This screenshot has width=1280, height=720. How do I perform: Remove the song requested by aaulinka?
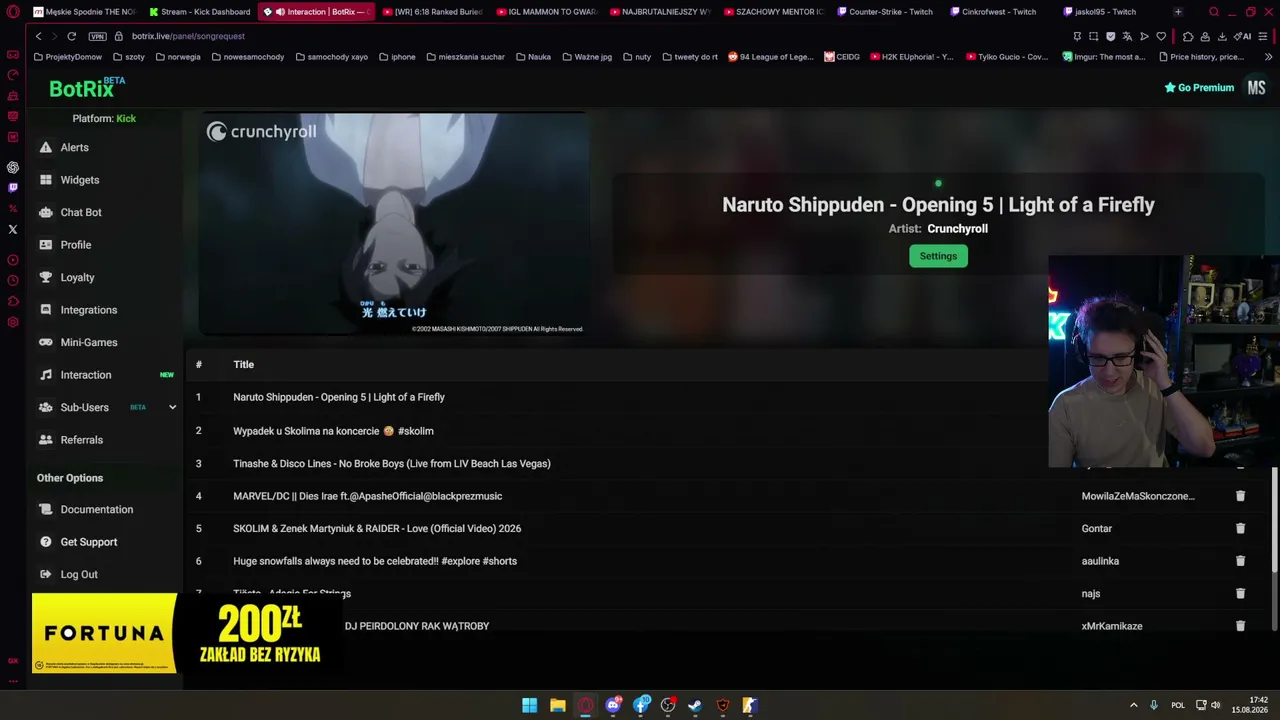[1240, 561]
